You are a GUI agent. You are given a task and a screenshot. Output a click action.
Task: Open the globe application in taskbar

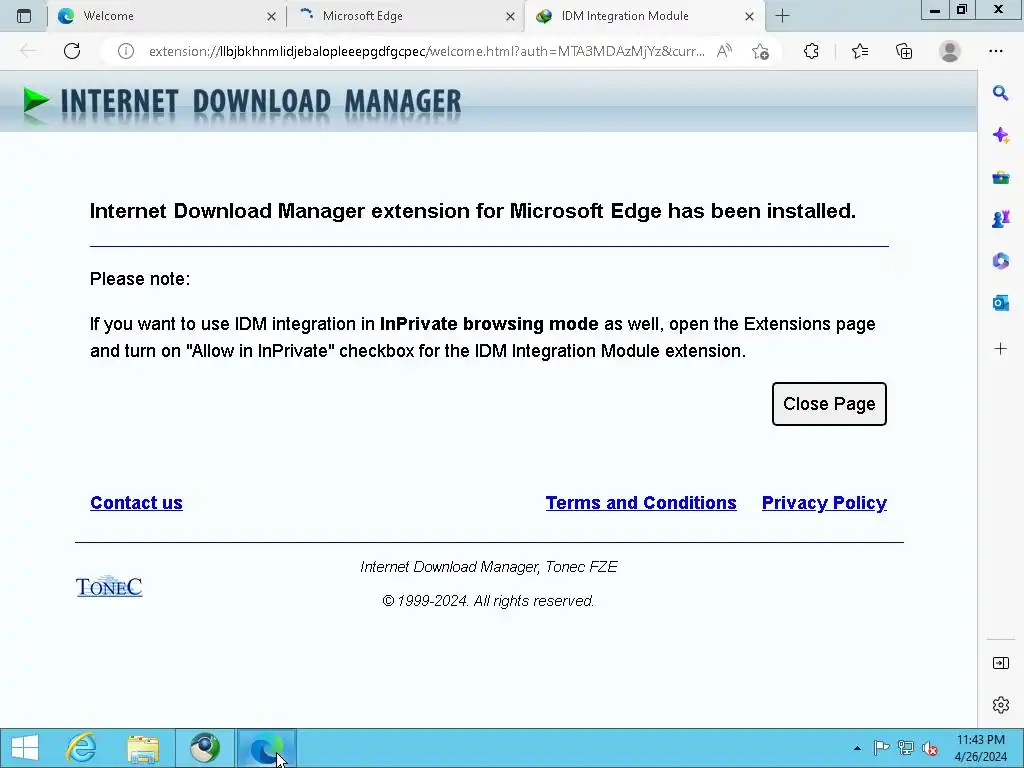(x=205, y=748)
